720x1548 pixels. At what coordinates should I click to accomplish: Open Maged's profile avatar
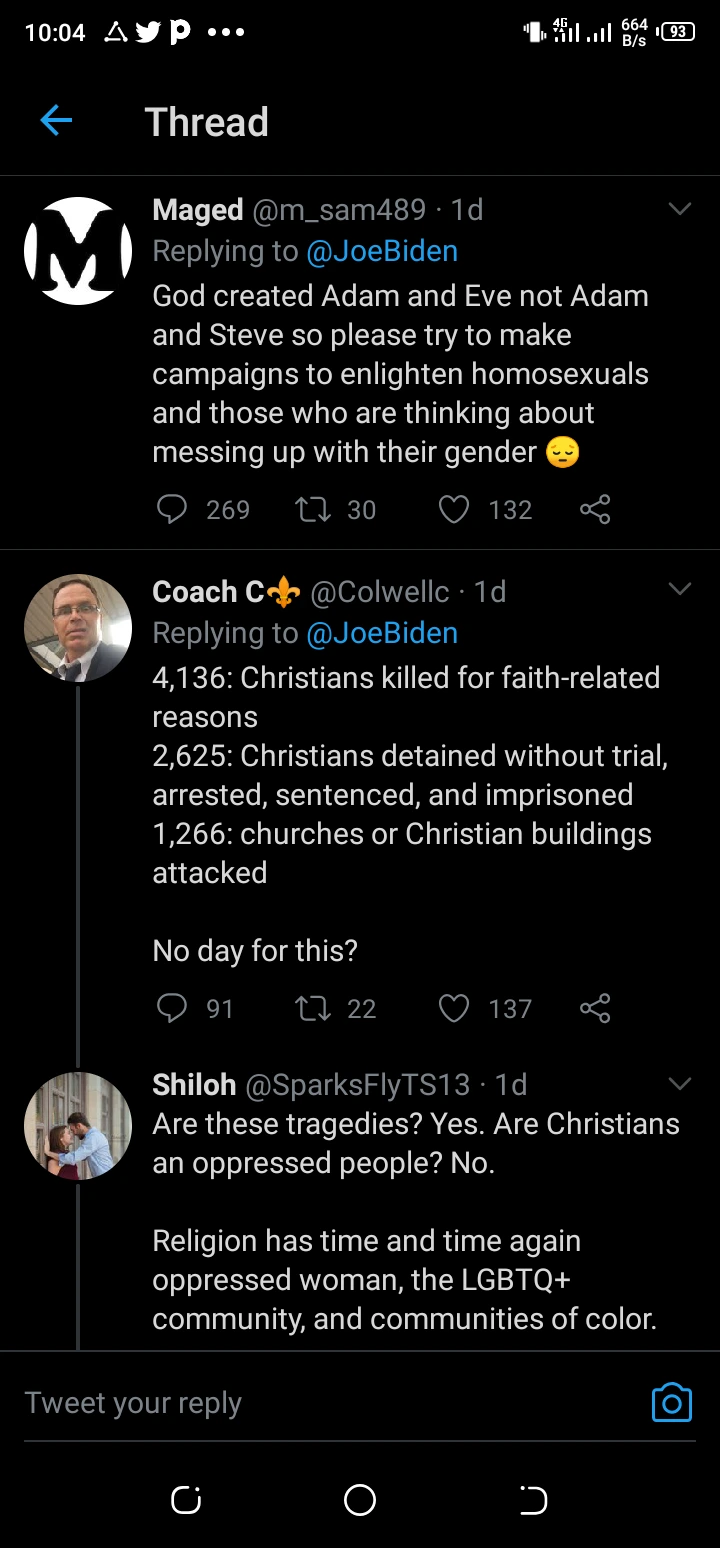pyautogui.click(x=78, y=251)
